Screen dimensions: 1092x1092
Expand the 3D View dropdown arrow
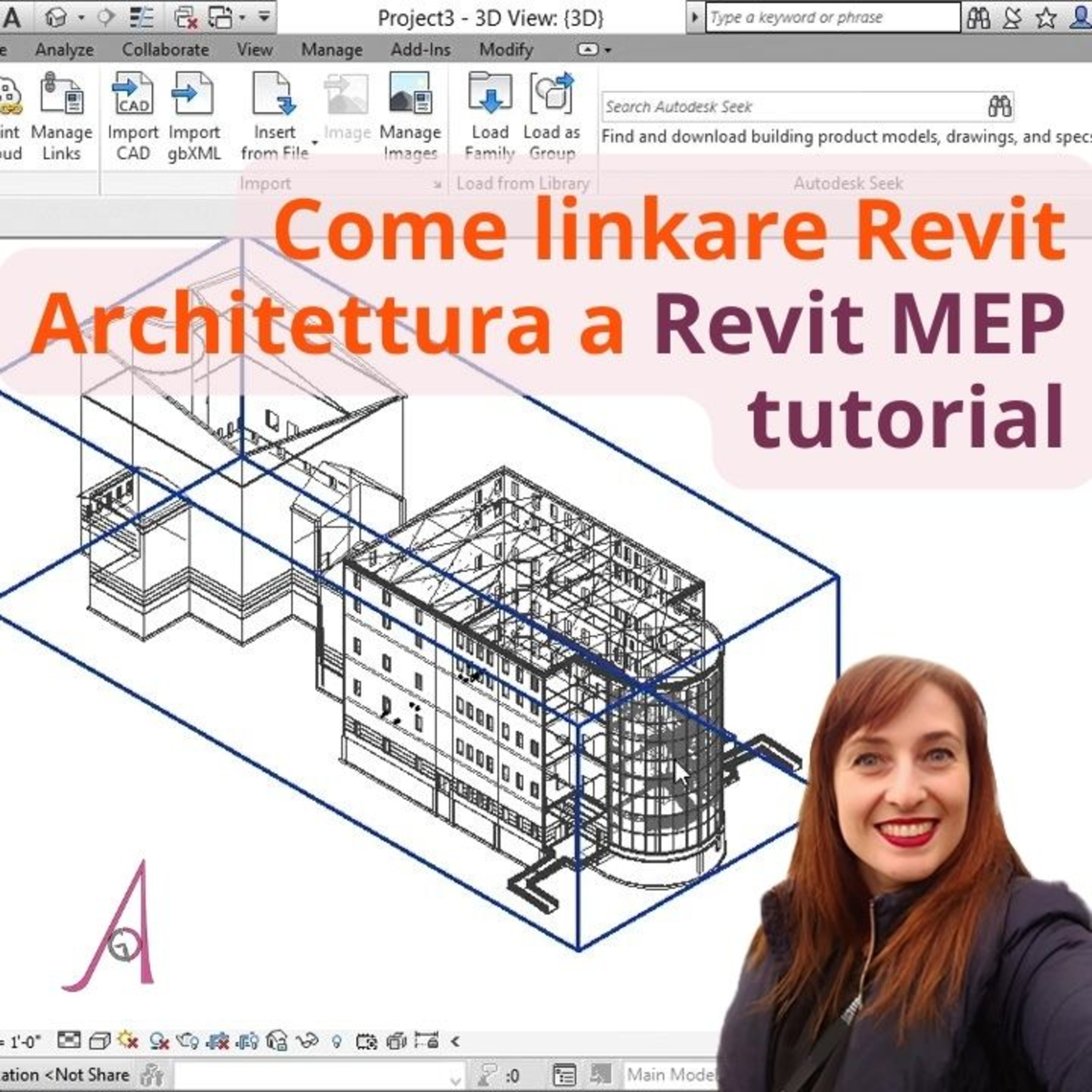tap(82, 18)
